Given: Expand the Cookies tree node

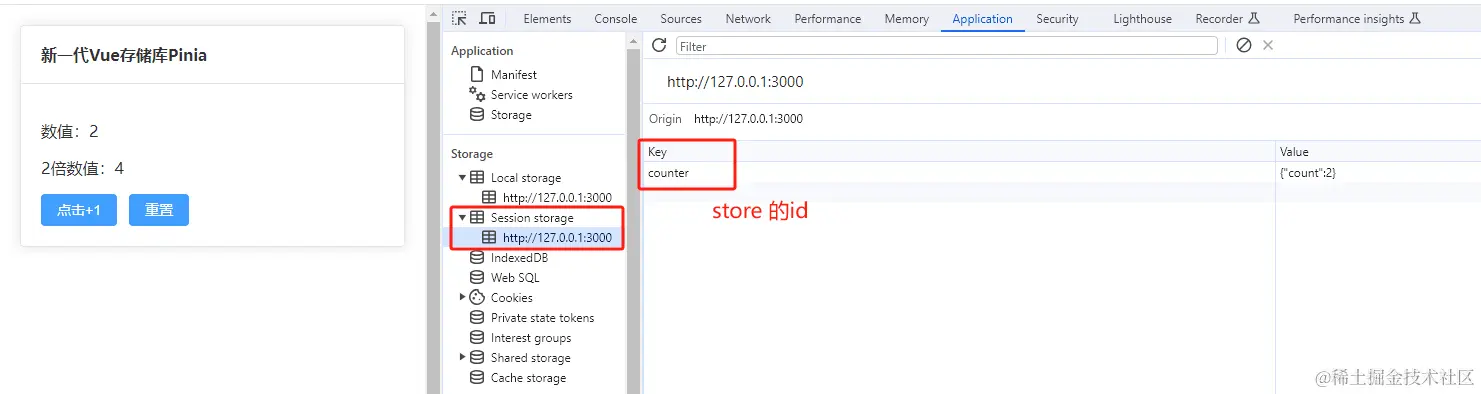Looking at the screenshot, I should pyautogui.click(x=463, y=298).
